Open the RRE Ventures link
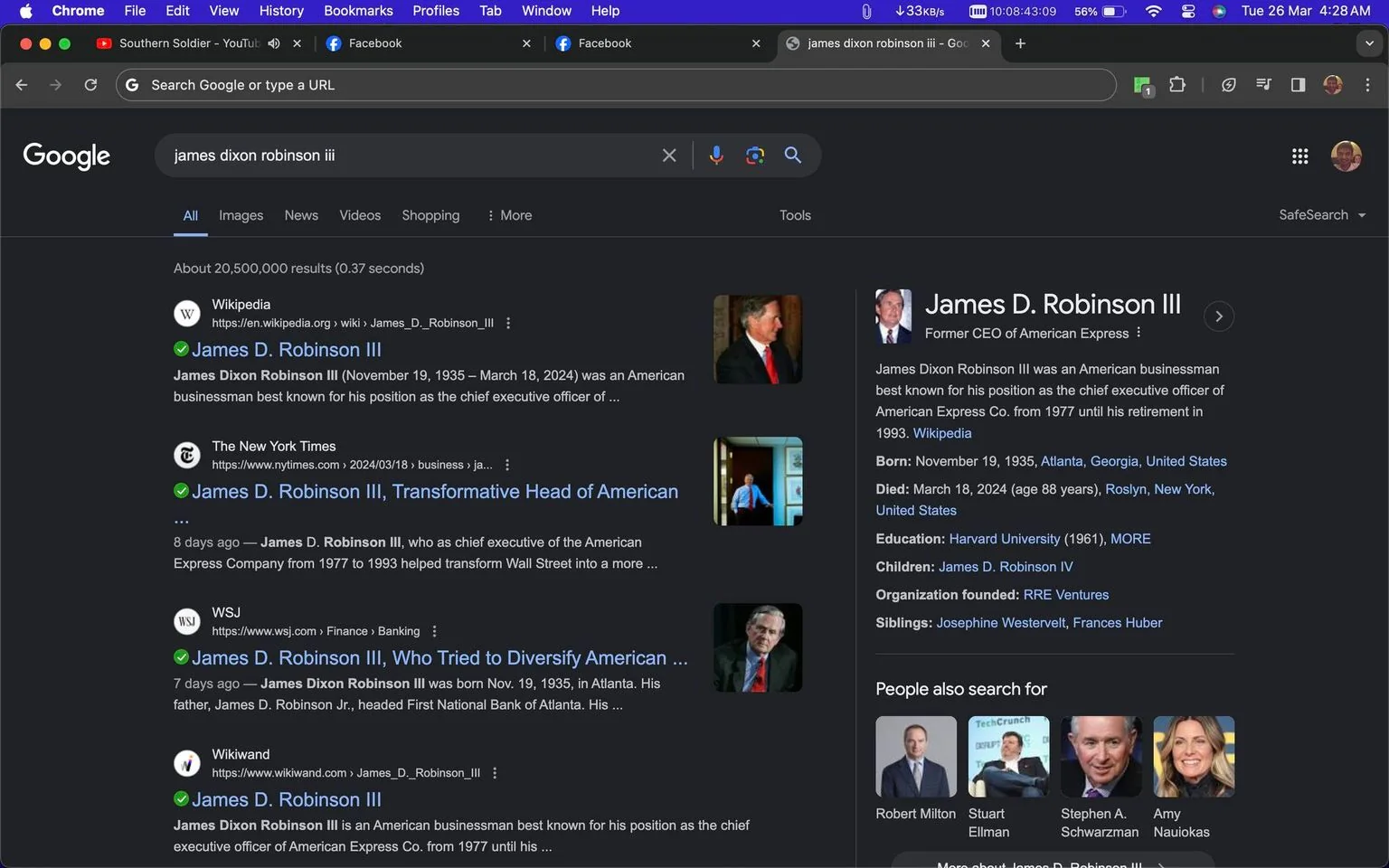This screenshot has height=868, width=1389. click(1065, 595)
